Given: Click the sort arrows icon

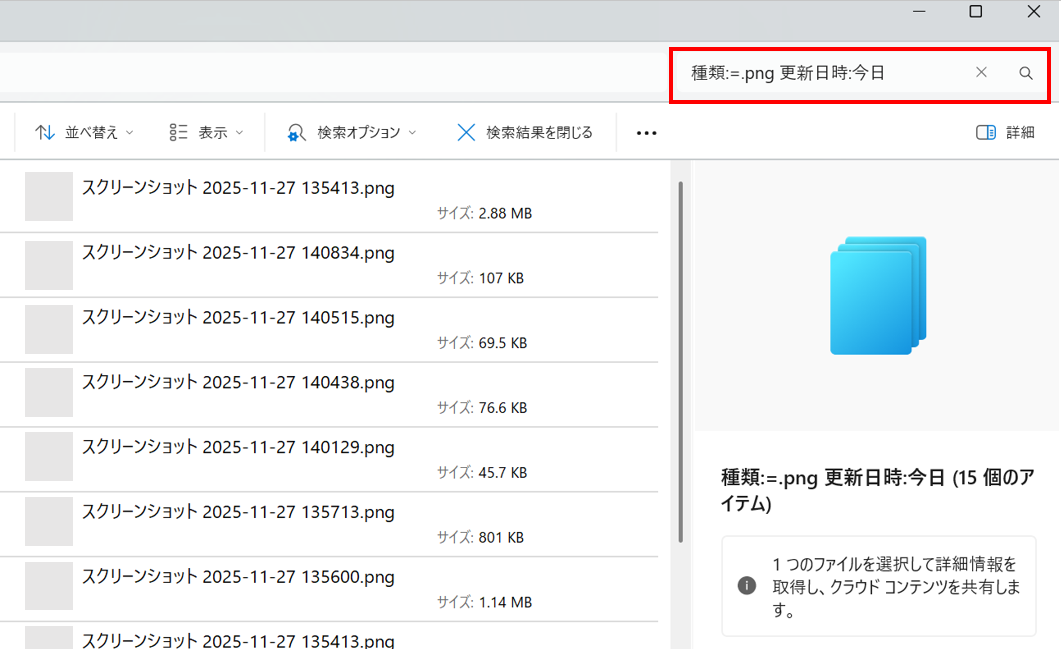Looking at the screenshot, I should (x=45, y=132).
